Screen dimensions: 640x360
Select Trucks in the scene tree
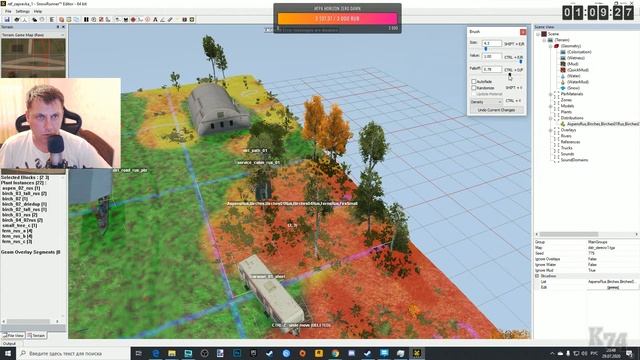coord(567,148)
